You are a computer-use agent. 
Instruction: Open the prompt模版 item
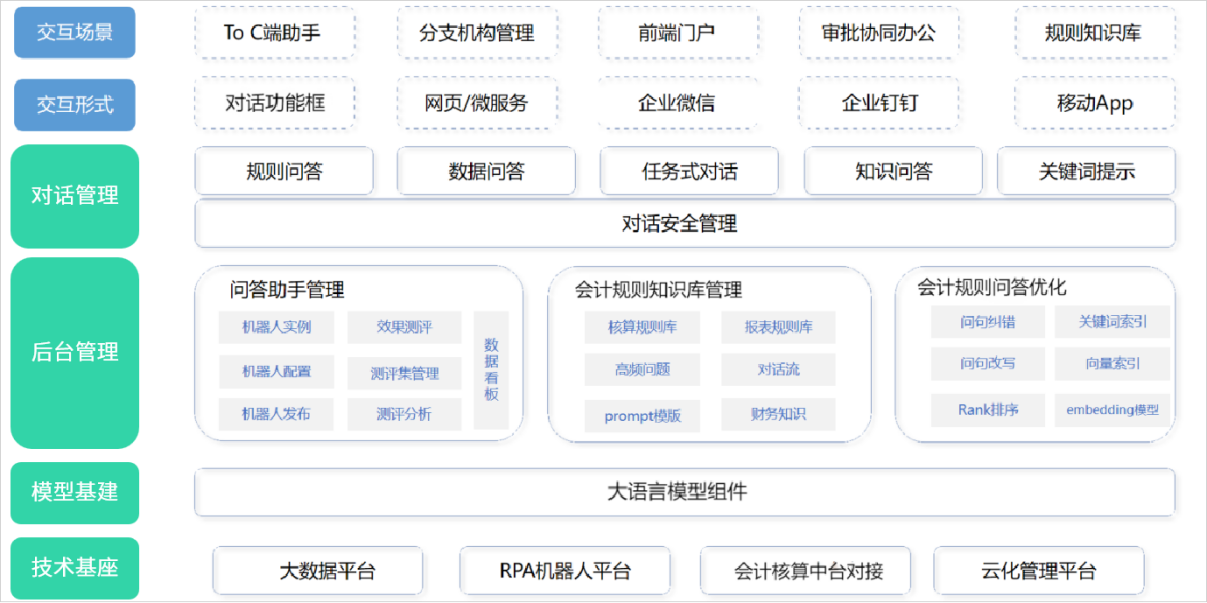tap(642, 415)
